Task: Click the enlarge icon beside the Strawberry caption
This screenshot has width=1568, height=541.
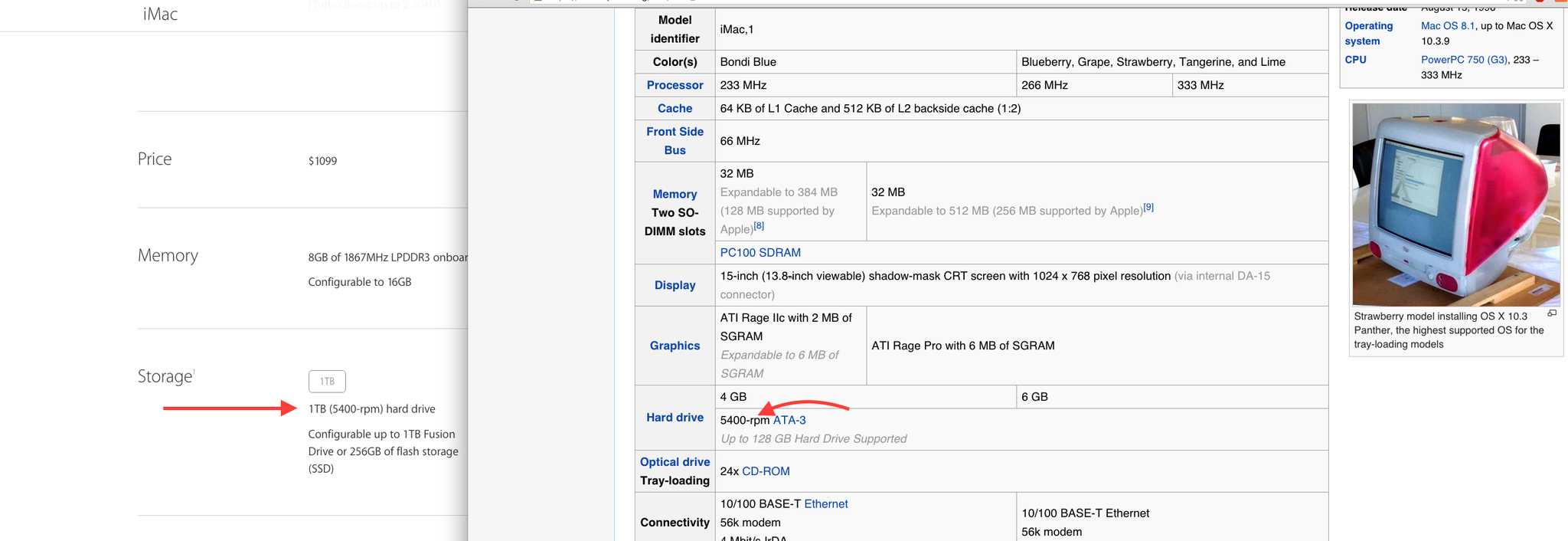Action: (1551, 313)
